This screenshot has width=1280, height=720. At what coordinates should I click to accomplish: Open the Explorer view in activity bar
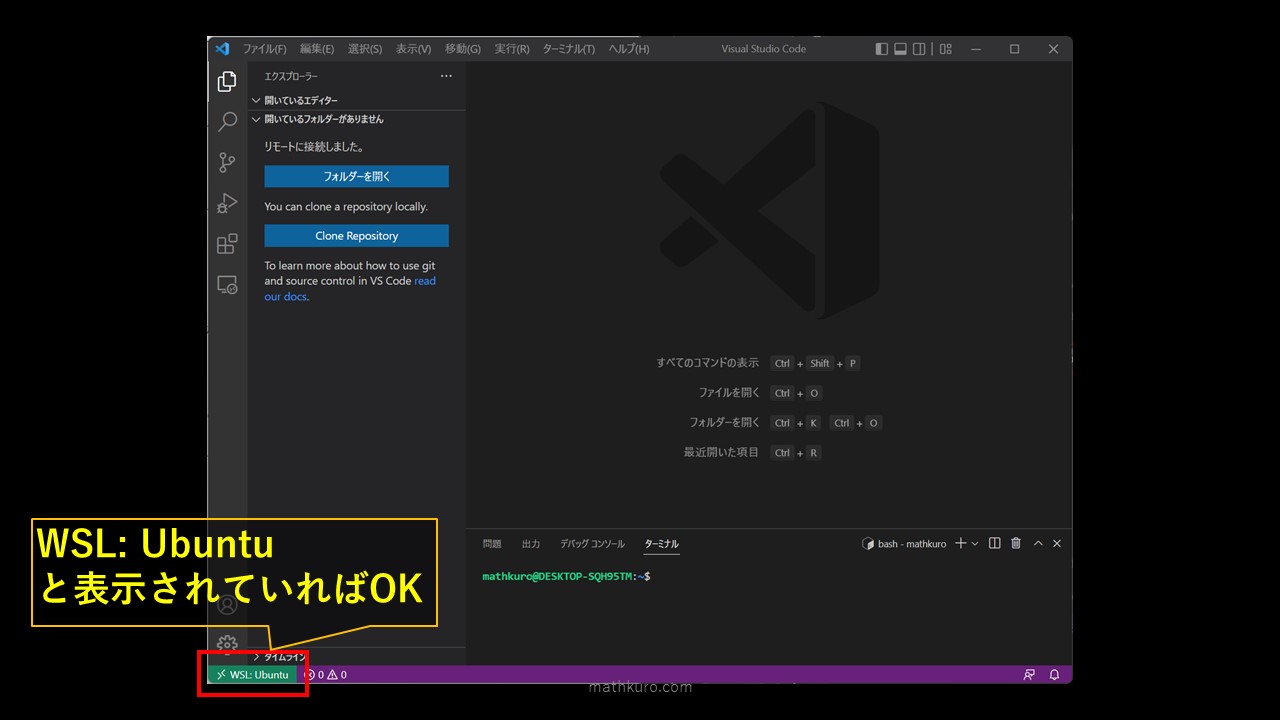(227, 82)
